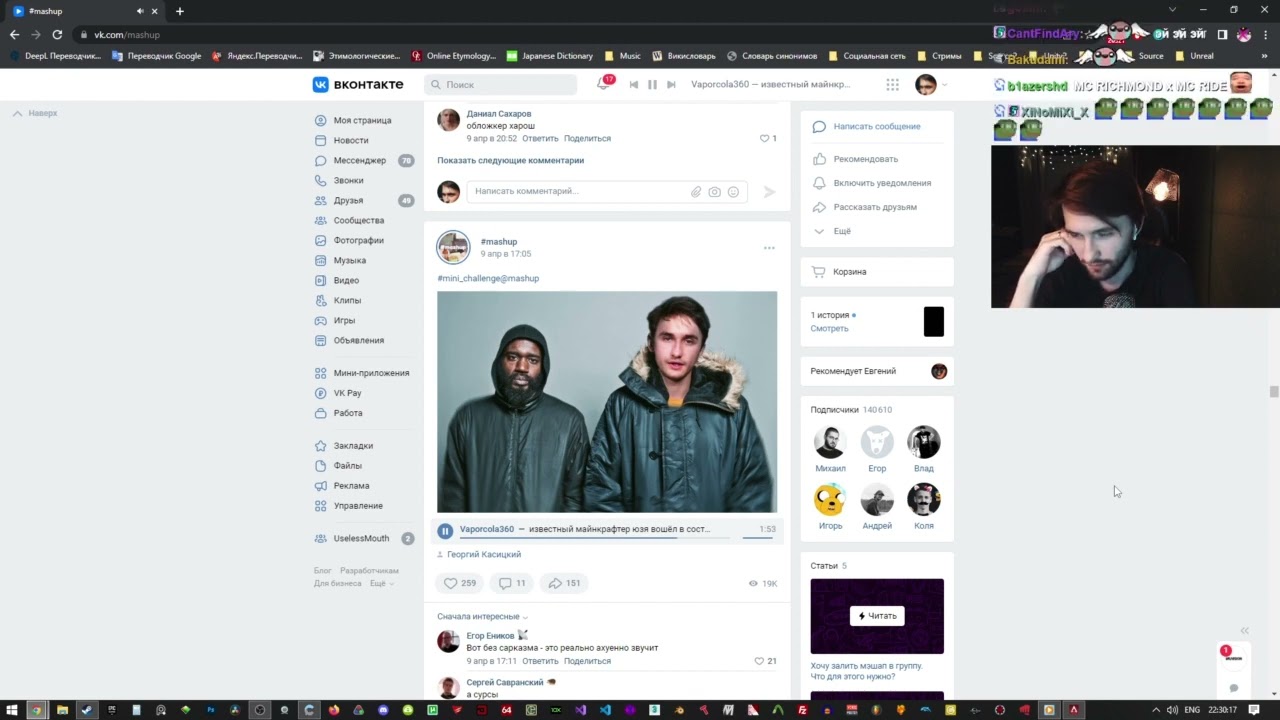Go to previous track in header
This screenshot has height=720, width=1280.
point(633,85)
